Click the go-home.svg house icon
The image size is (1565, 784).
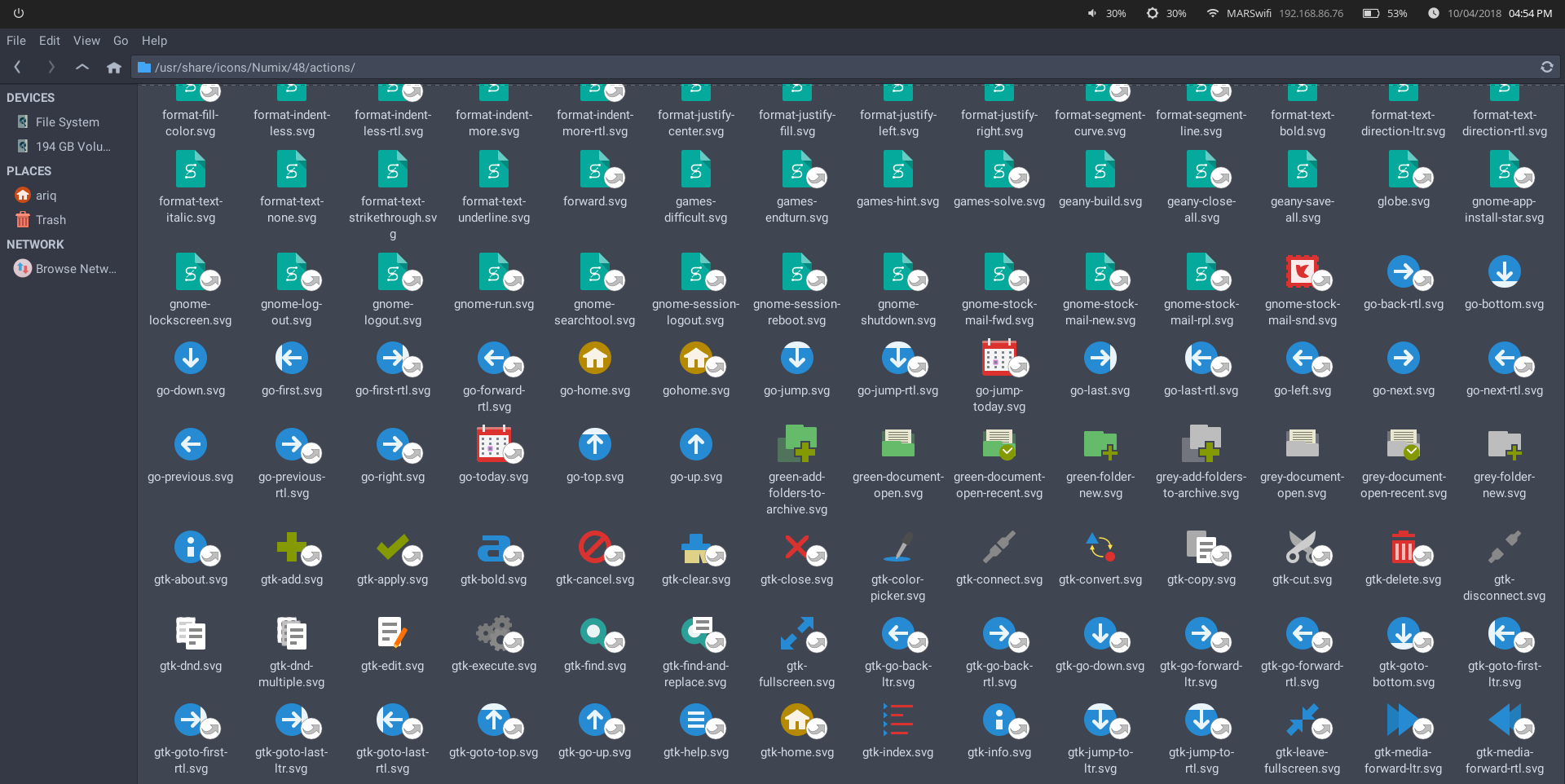click(x=594, y=358)
